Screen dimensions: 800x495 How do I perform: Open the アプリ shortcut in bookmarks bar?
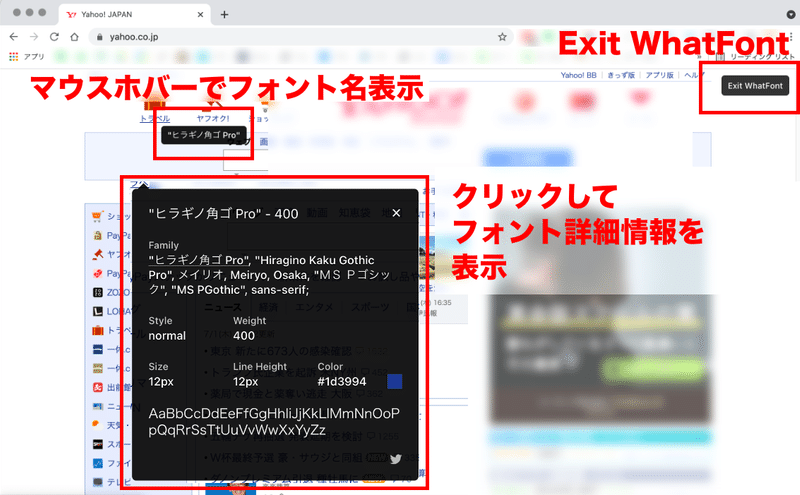tap(28, 57)
